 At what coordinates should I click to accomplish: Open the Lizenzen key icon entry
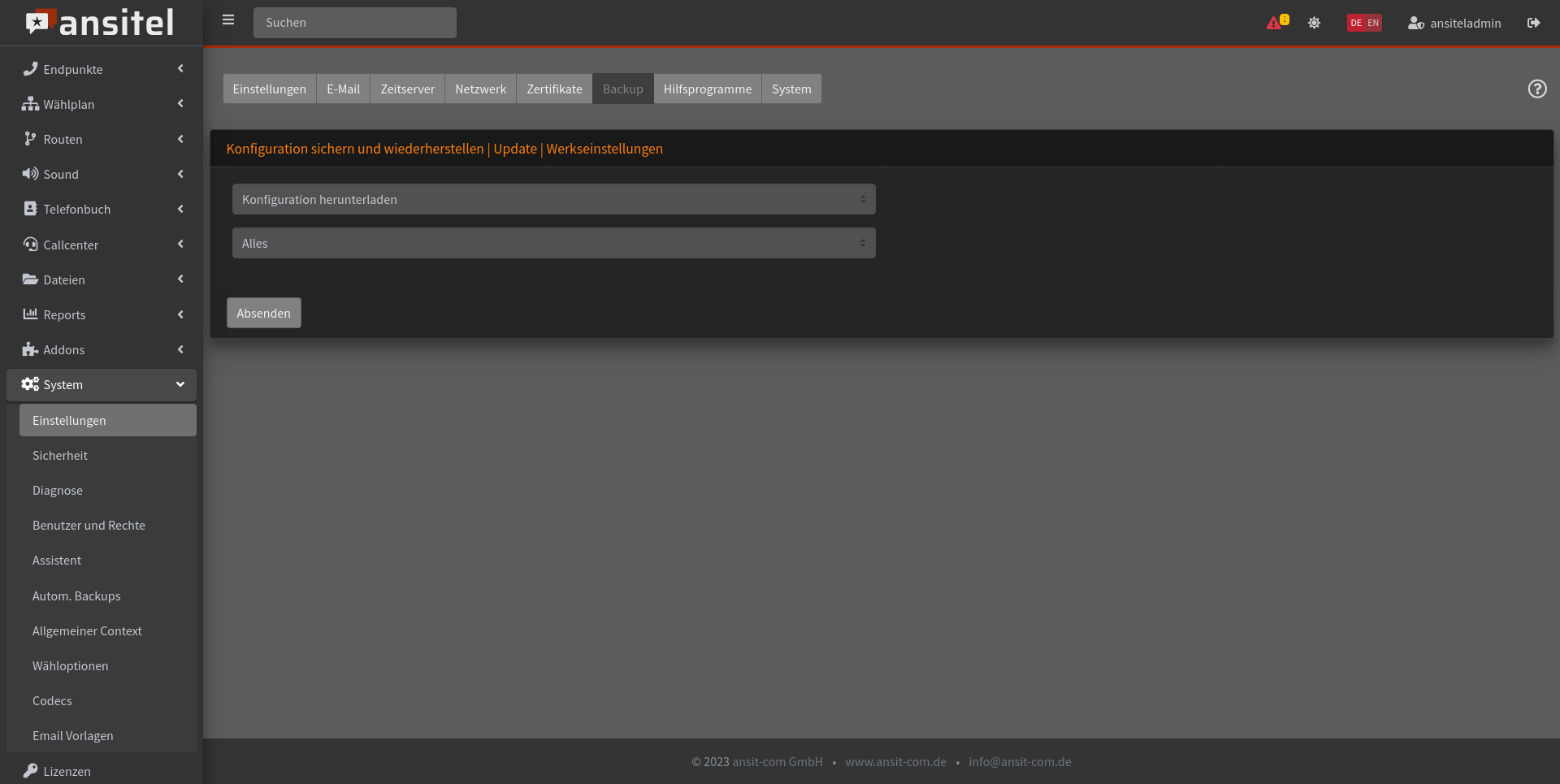(31, 770)
